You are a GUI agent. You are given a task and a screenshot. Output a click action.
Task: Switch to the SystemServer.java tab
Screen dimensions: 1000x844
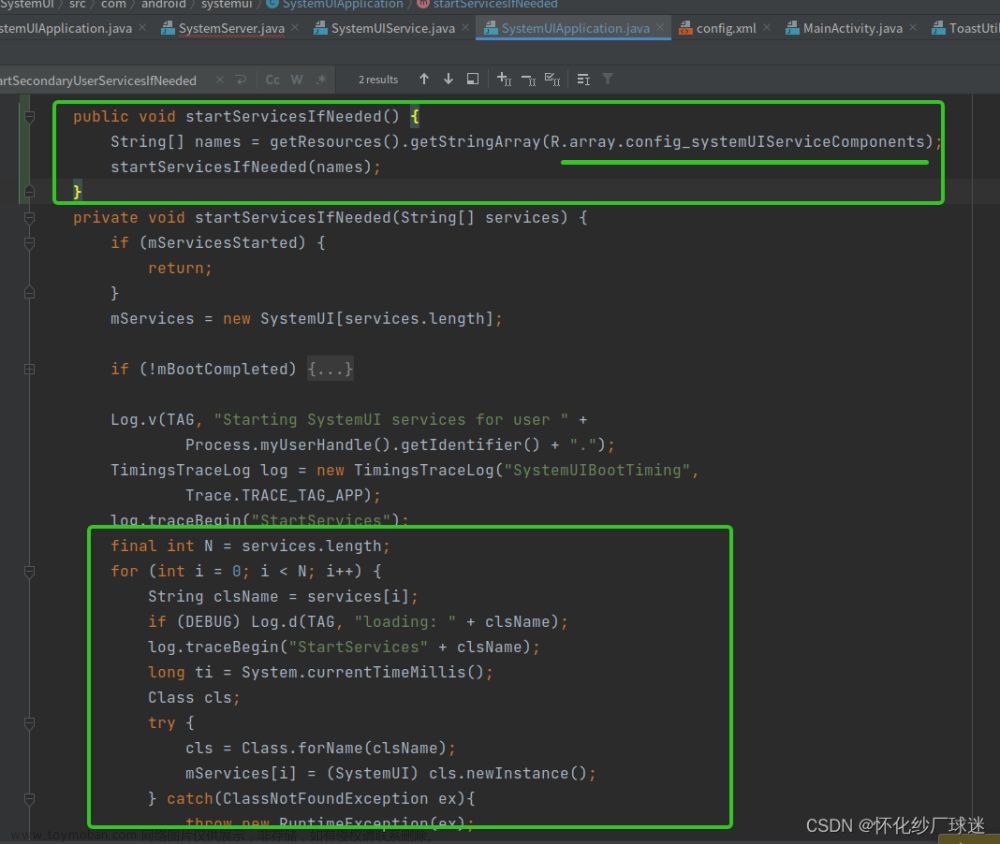pyautogui.click(x=232, y=28)
